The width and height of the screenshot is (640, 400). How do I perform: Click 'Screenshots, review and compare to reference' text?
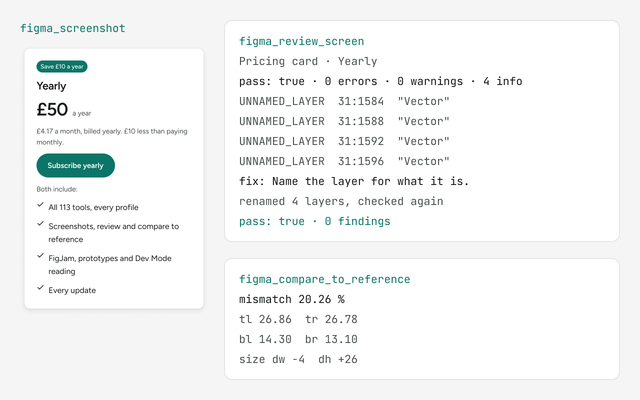[113, 233]
